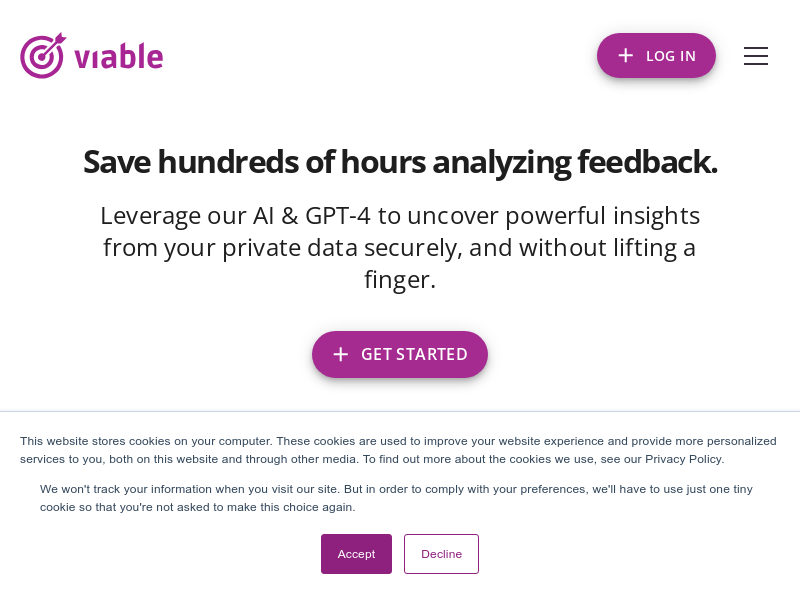Click the purple "viable" wordmark

click(x=118, y=57)
